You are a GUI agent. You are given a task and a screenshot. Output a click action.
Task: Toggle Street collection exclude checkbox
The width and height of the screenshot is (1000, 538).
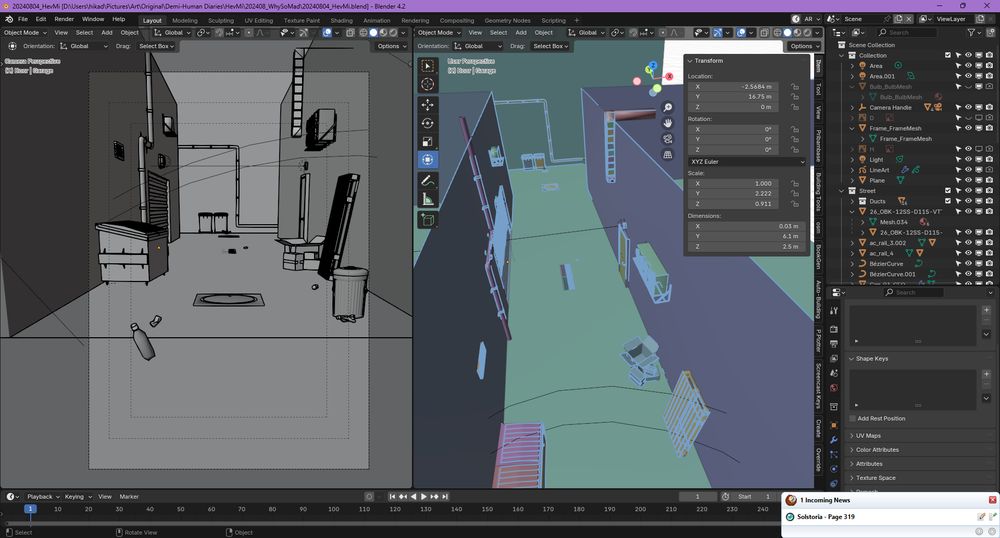click(948, 191)
